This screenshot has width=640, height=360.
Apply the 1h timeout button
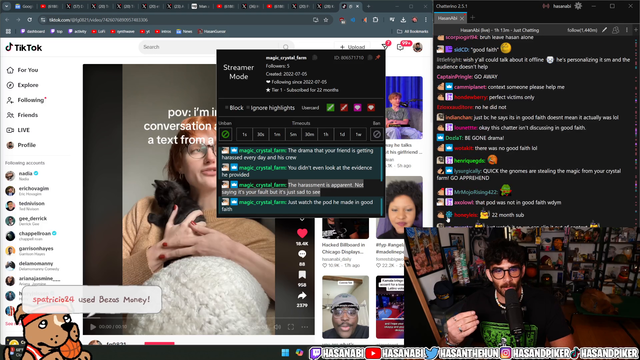(x=326, y=134)
